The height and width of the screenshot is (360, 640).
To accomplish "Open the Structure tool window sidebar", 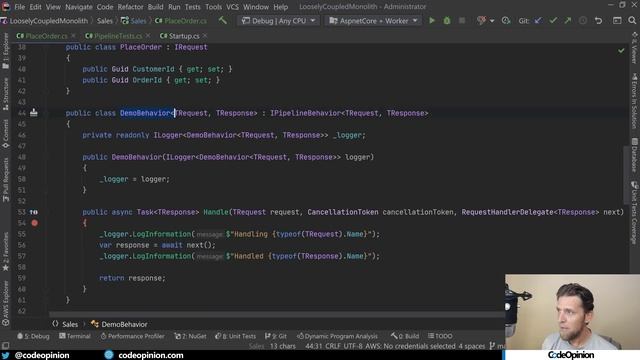I will [x=5, y=95].
